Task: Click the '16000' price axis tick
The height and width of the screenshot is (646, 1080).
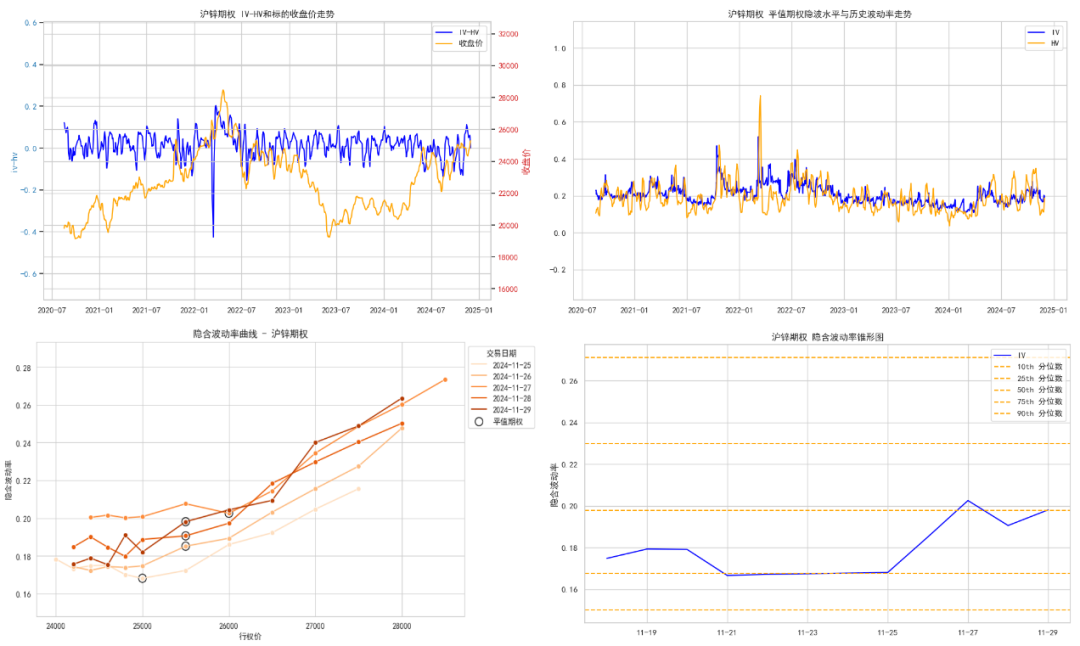Action: [508, 289]
